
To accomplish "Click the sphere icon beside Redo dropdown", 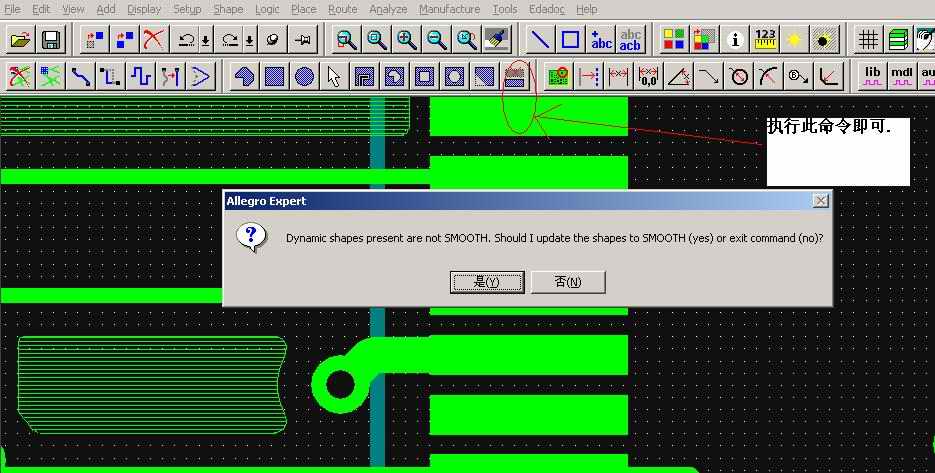I will 273,40.
